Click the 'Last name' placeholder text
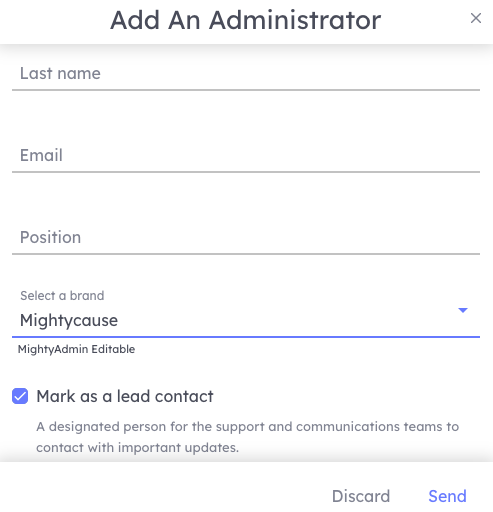This screenshot has width=493, height=512. pos(60,73)
